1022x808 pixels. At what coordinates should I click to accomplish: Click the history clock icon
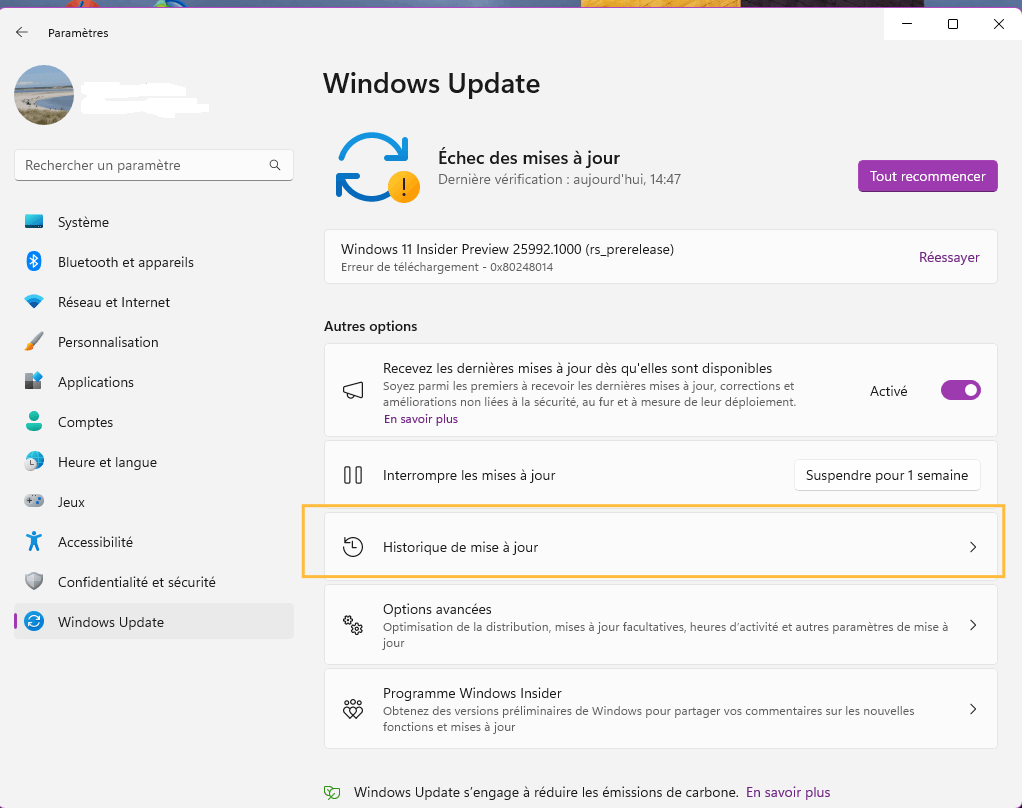[353, 547]
